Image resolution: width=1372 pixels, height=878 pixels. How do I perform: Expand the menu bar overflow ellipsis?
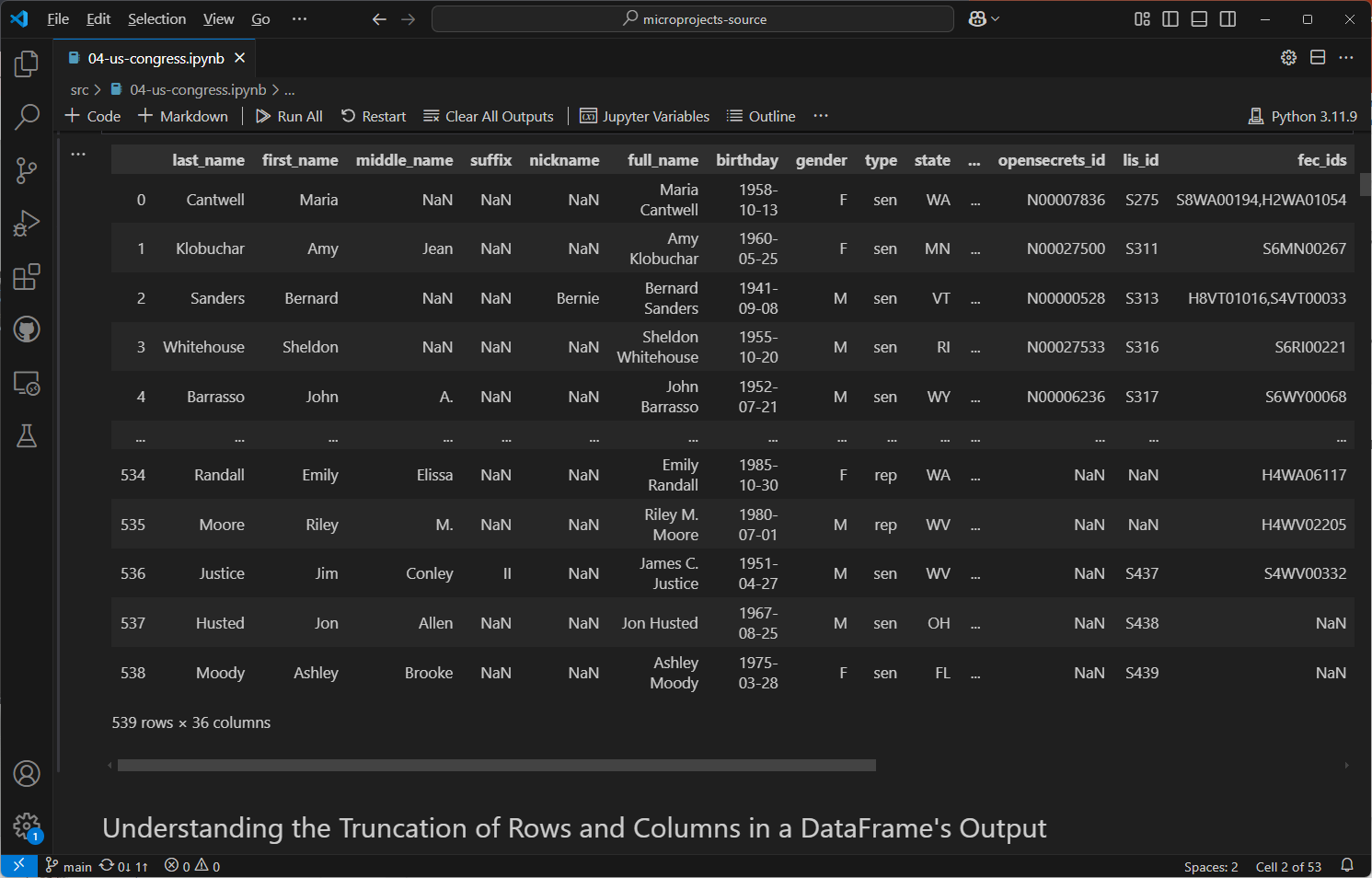click(x=299, y=19)
